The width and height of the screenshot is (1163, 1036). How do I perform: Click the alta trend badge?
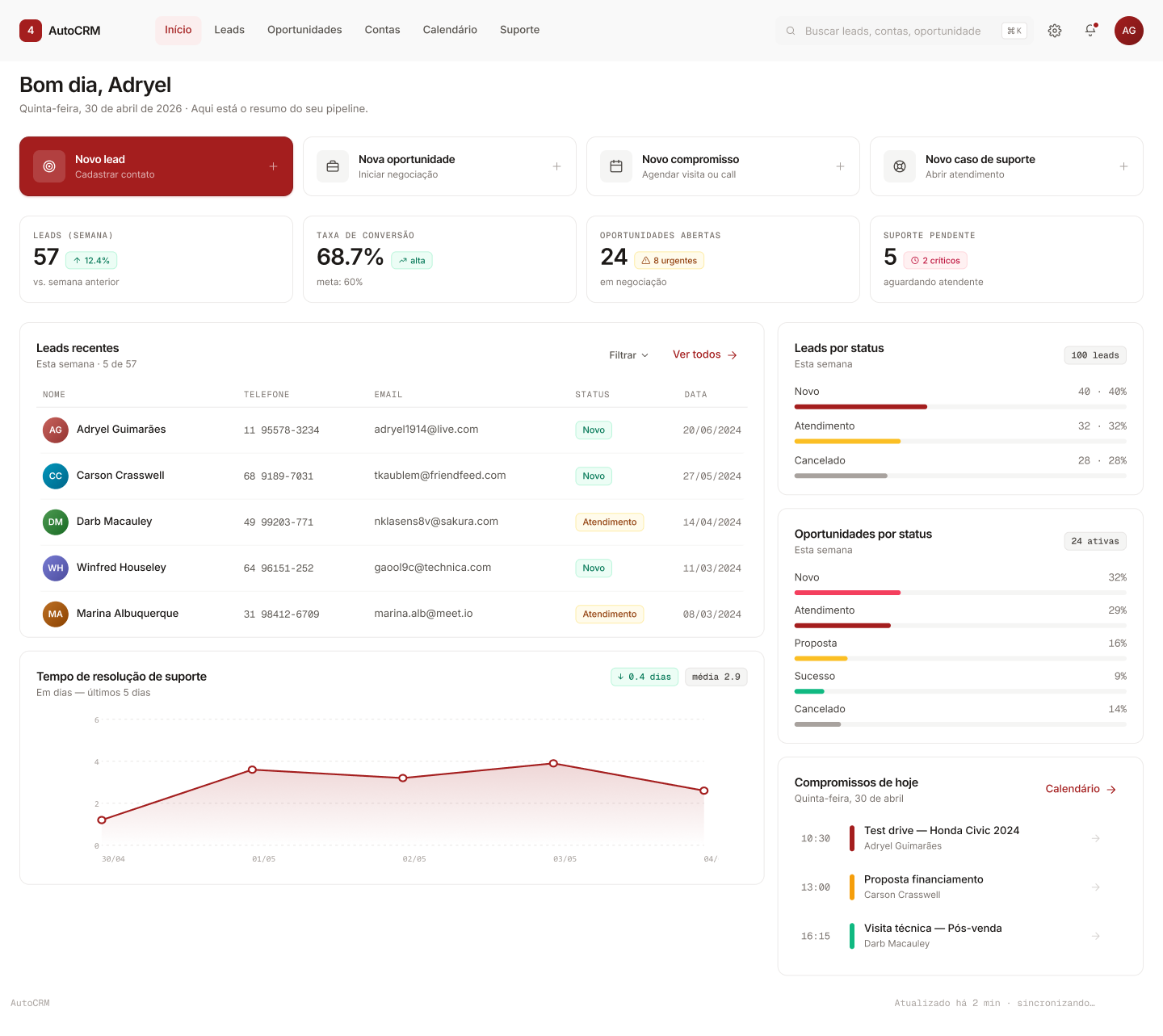[412, 261]
